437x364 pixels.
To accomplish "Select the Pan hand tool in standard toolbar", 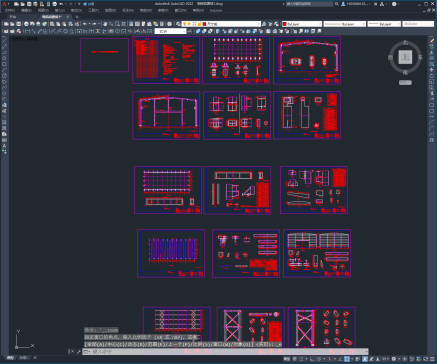I will [x=105, y=24].
